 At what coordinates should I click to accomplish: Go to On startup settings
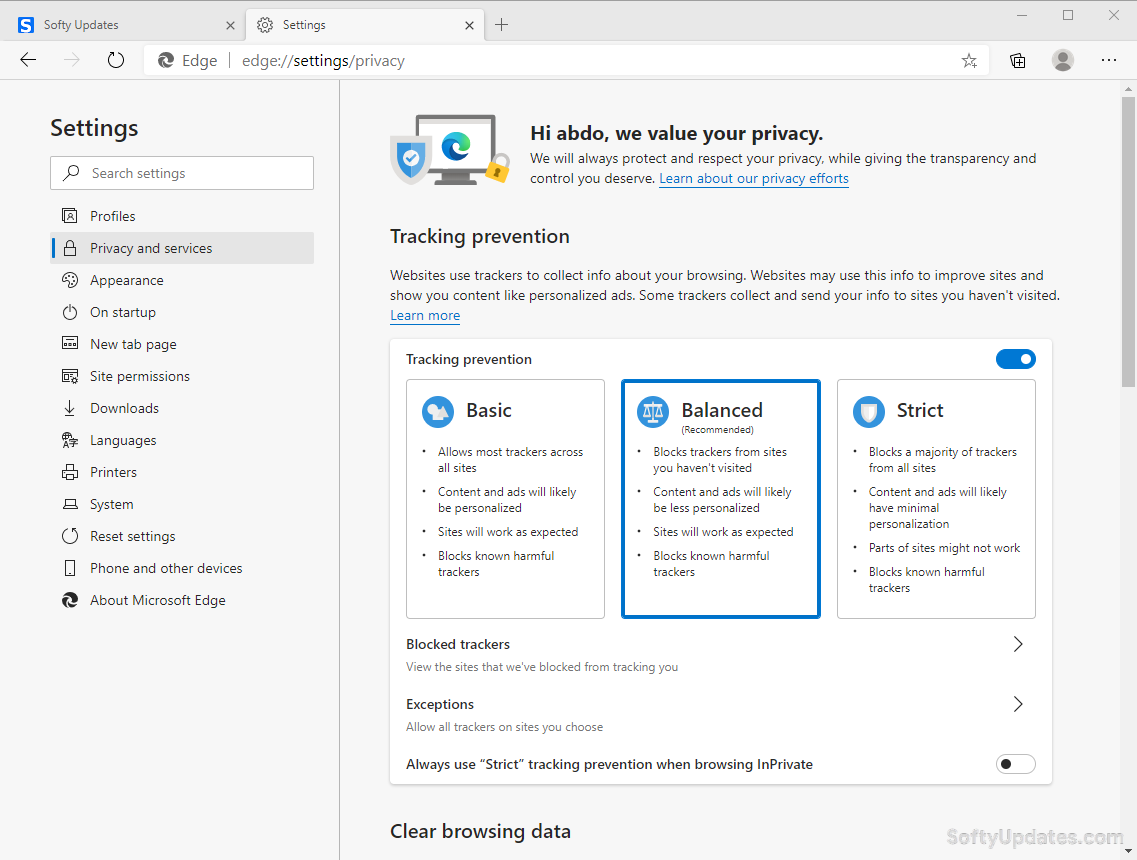[x=182, y=312]
